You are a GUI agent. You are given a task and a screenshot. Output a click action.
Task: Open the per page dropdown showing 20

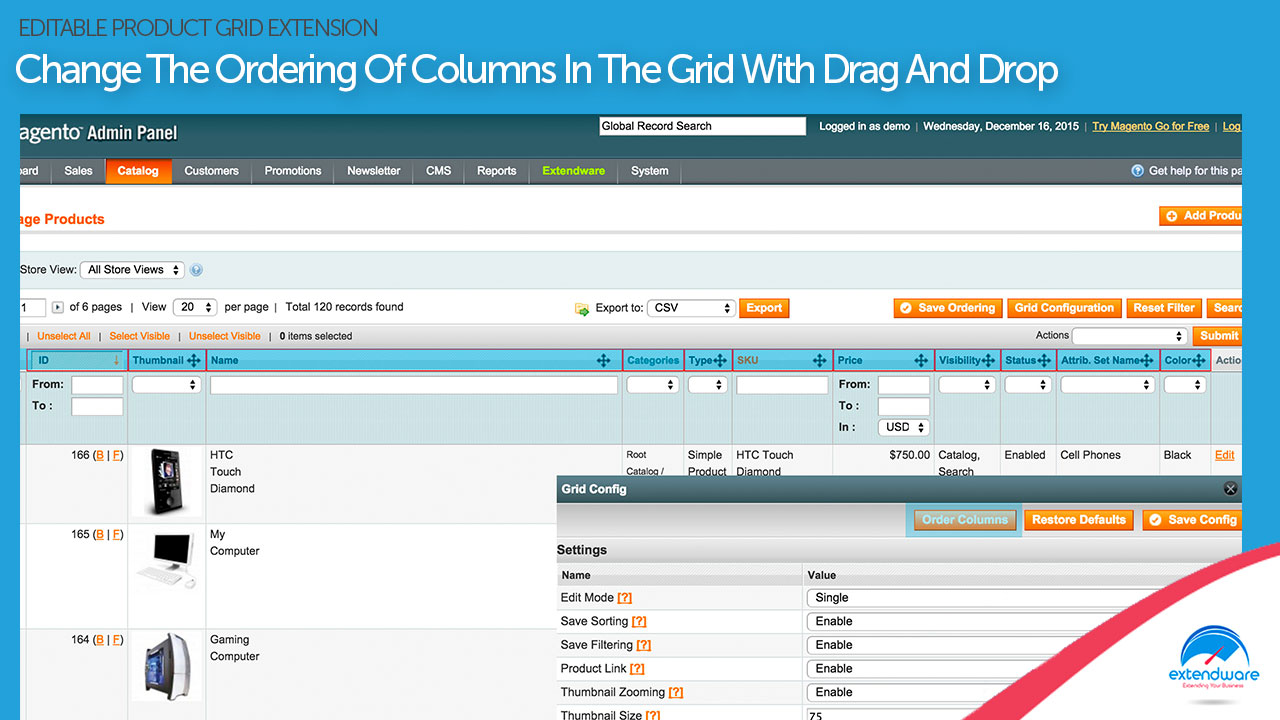[x=194, y=307]
